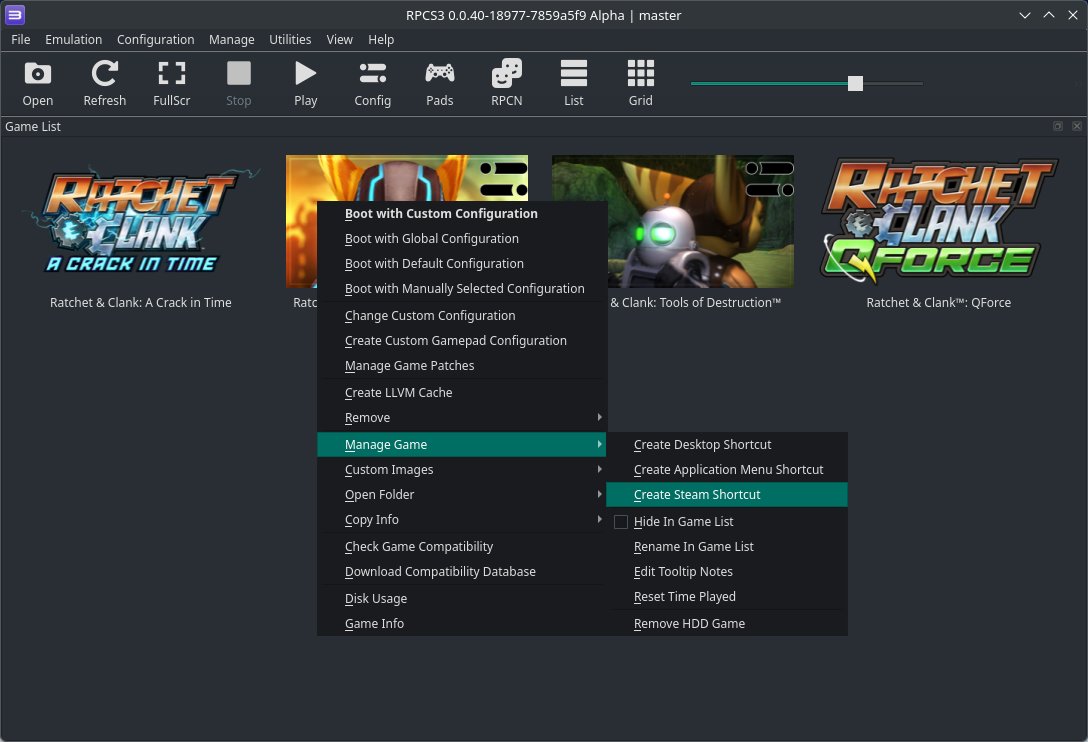Open a game file with the Open icon
Viewport: 1088px width, 742px height.
37,82
